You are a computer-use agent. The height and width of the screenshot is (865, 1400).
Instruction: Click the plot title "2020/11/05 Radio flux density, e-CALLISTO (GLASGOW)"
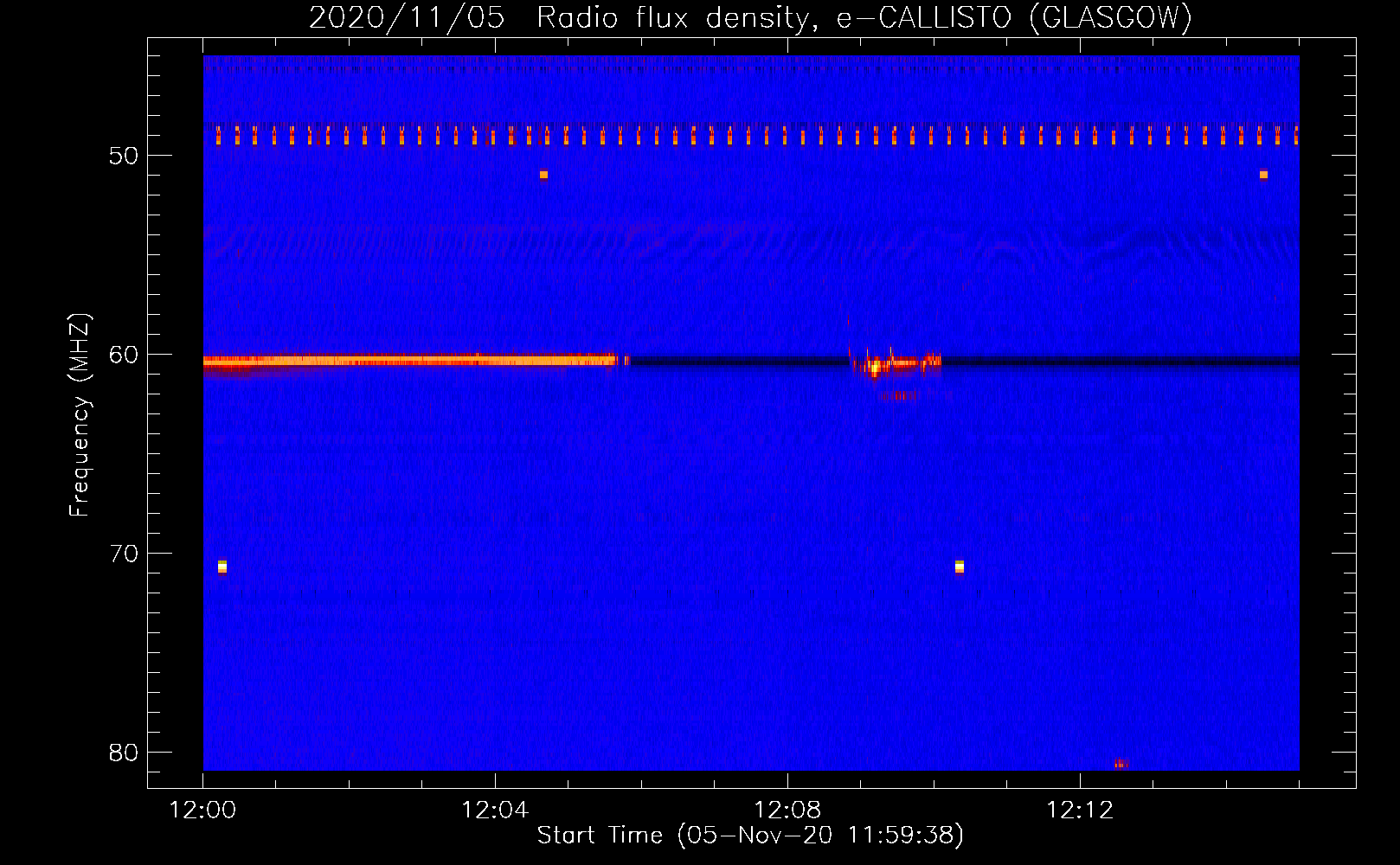[750, 17]
